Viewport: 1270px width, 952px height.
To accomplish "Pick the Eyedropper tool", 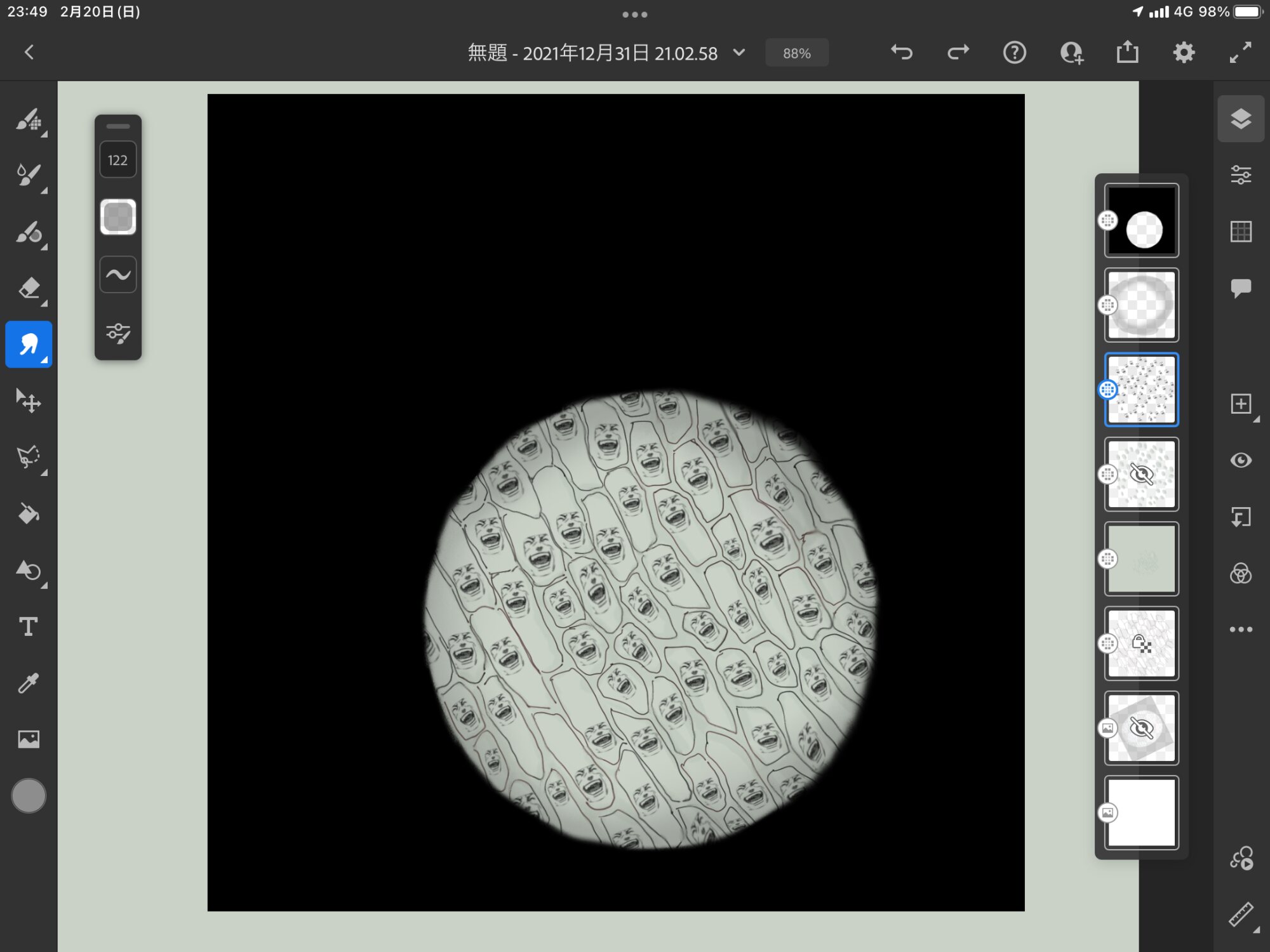I will point(29,683).
